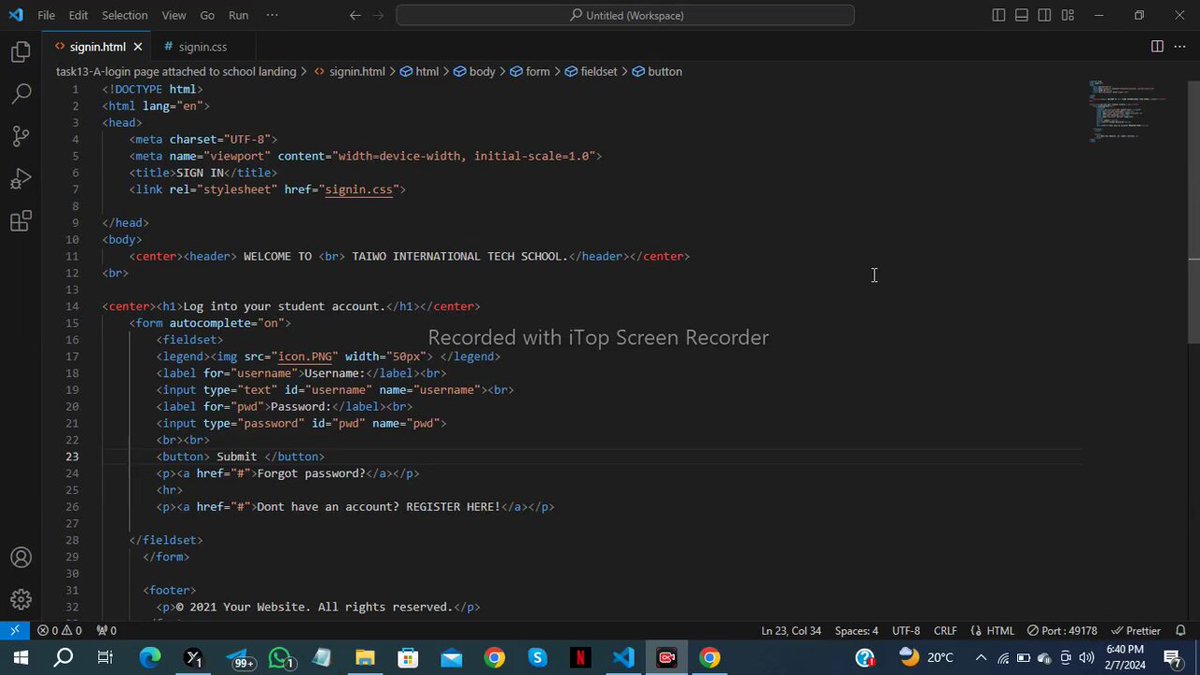Open the volume tray icon

(x=1087, y=658)
